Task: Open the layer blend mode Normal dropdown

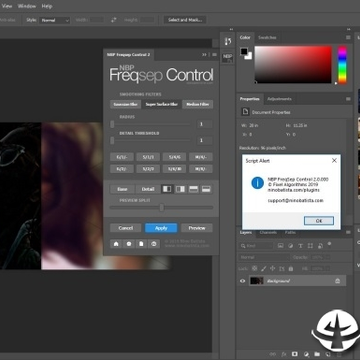Action: (264, 257)
